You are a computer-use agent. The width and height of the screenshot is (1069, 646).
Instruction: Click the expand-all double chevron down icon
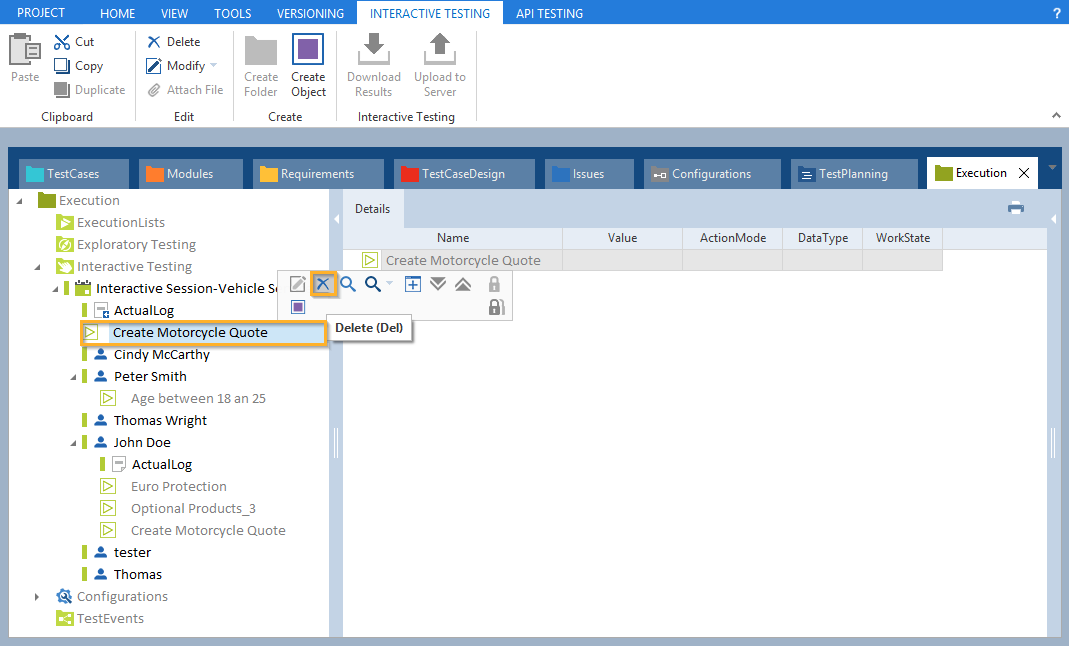click(438, 284)
